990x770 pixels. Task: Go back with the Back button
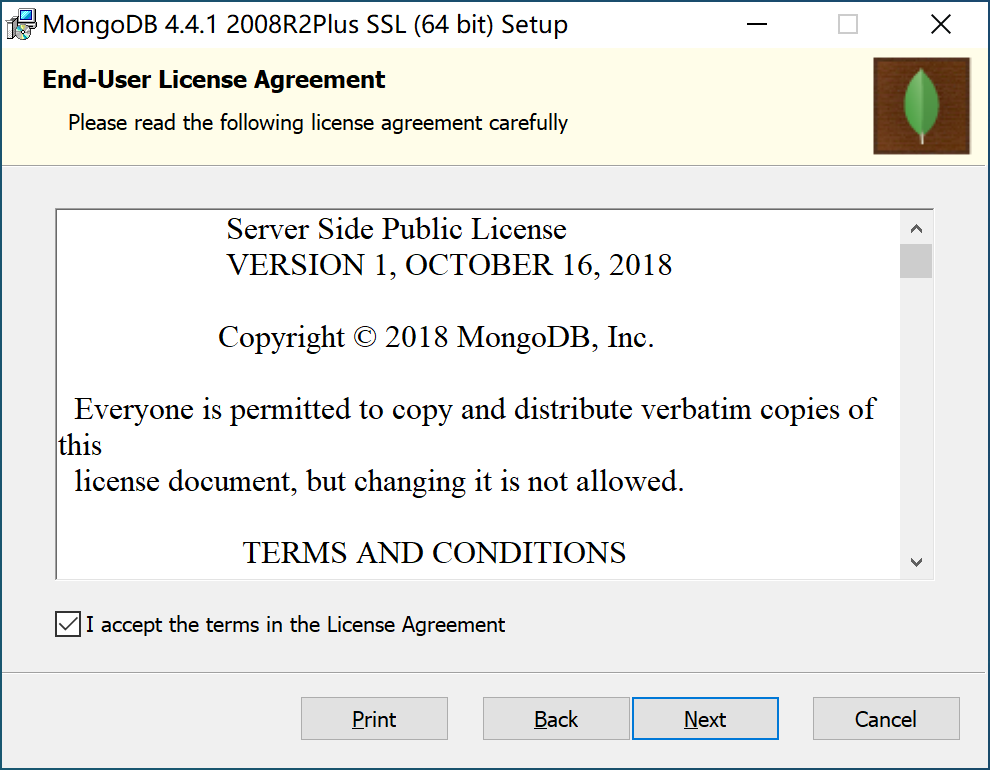click(x=556, y=719)
